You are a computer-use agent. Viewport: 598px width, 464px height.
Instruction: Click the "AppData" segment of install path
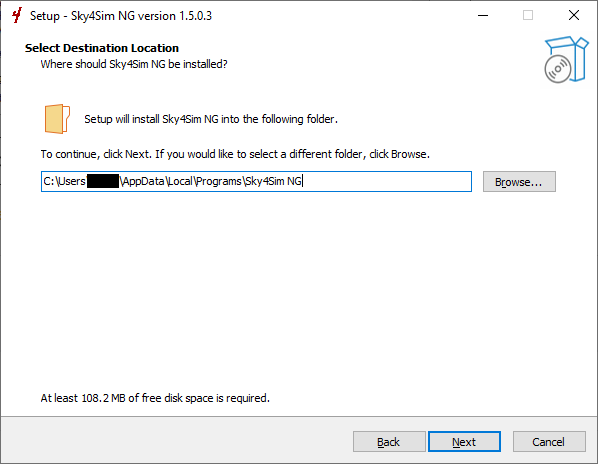[143, 181]
